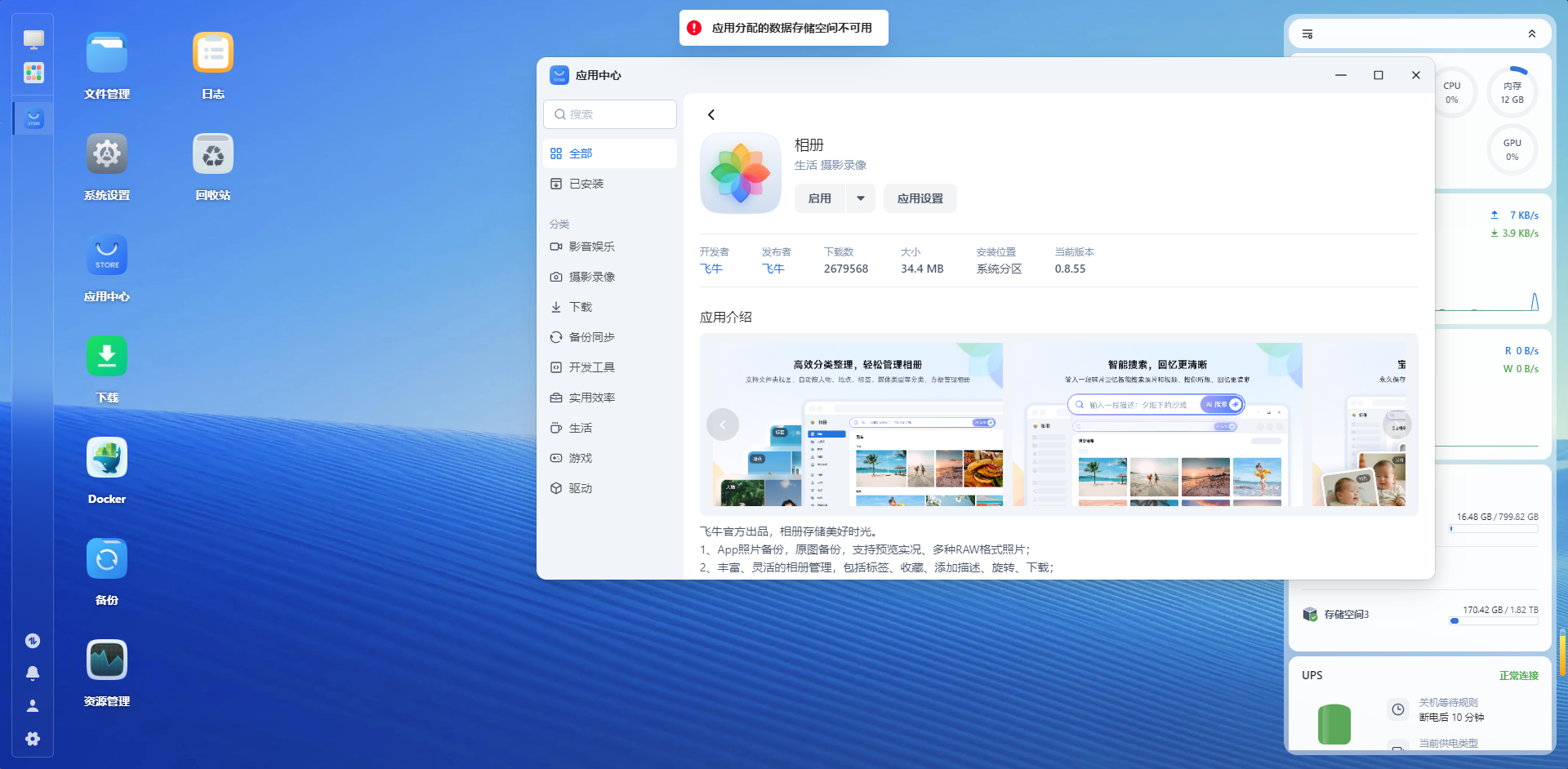Click the green UPS battery icon
This screenshot has height=769, width=1568.
(1334, 724)
